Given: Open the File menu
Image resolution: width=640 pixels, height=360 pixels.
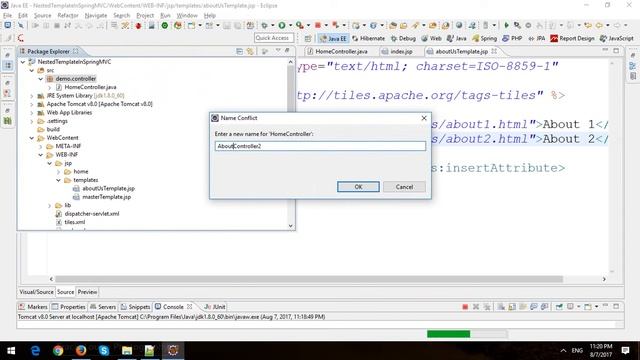Looking at the screenshot, I should (7, 16).
